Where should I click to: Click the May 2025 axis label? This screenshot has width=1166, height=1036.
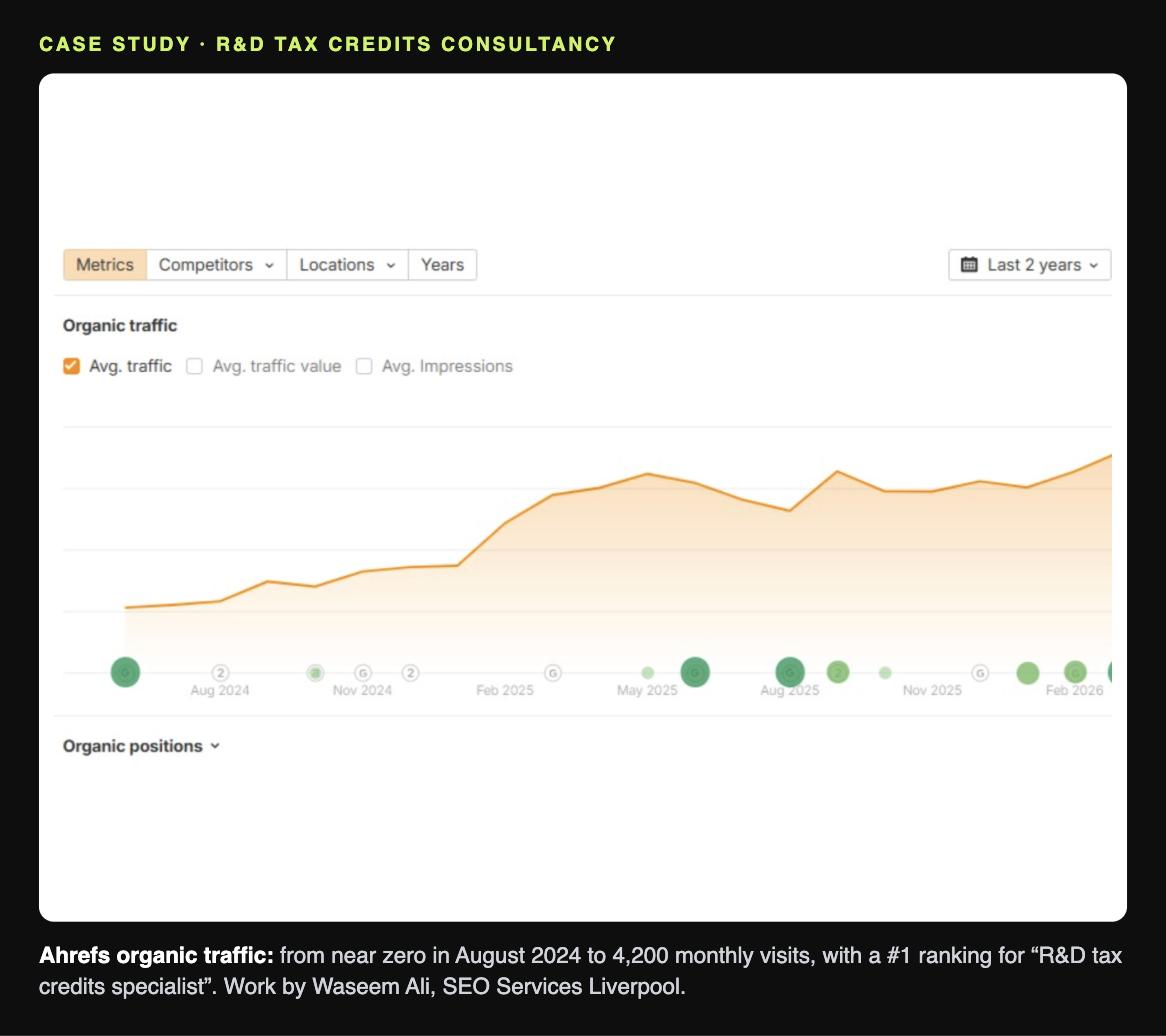pyautogui.click(x=647, y=690)
